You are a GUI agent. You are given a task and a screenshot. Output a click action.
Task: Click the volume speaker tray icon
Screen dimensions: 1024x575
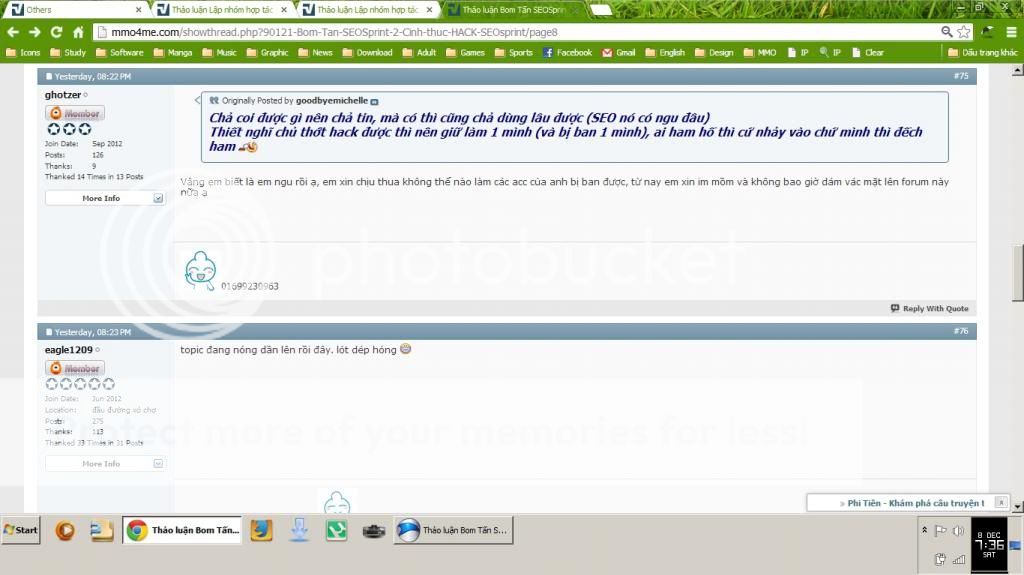[x=958, y=531]
